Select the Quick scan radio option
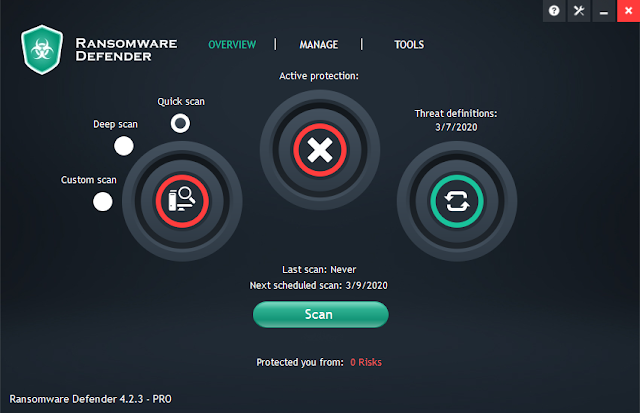Image resolution: width=640 pixels, height=413 pixels. tap(180, 123)
